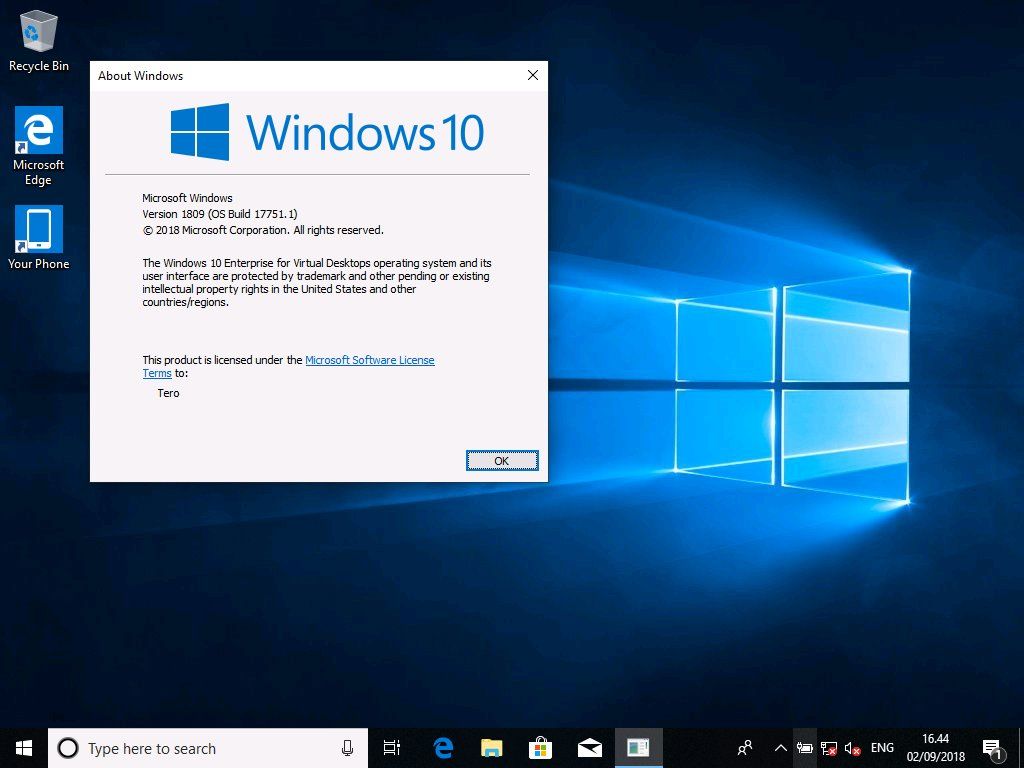Image resolution: width=1024 pixels, height=768 pixels.
Task: Expand hidden system tray icons
Action: click(x=780, y=748)
